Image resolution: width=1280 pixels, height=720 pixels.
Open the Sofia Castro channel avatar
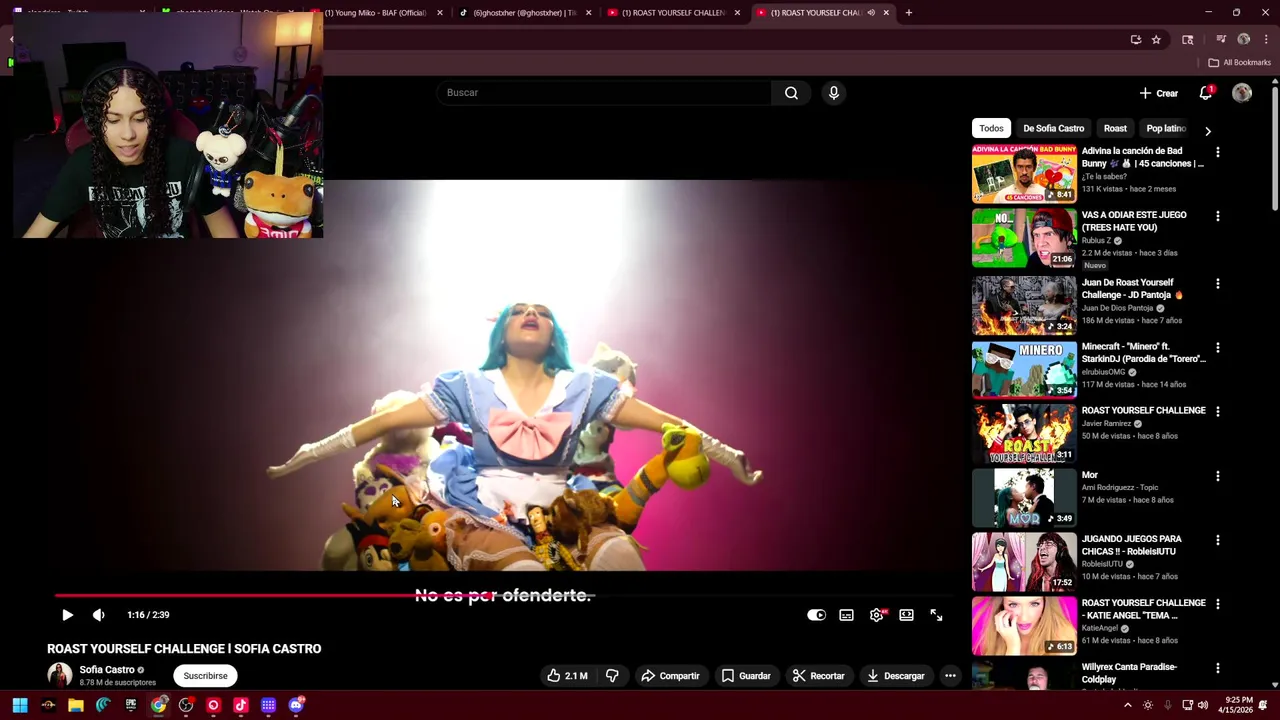pyautogui.click(x=60, y=675)
